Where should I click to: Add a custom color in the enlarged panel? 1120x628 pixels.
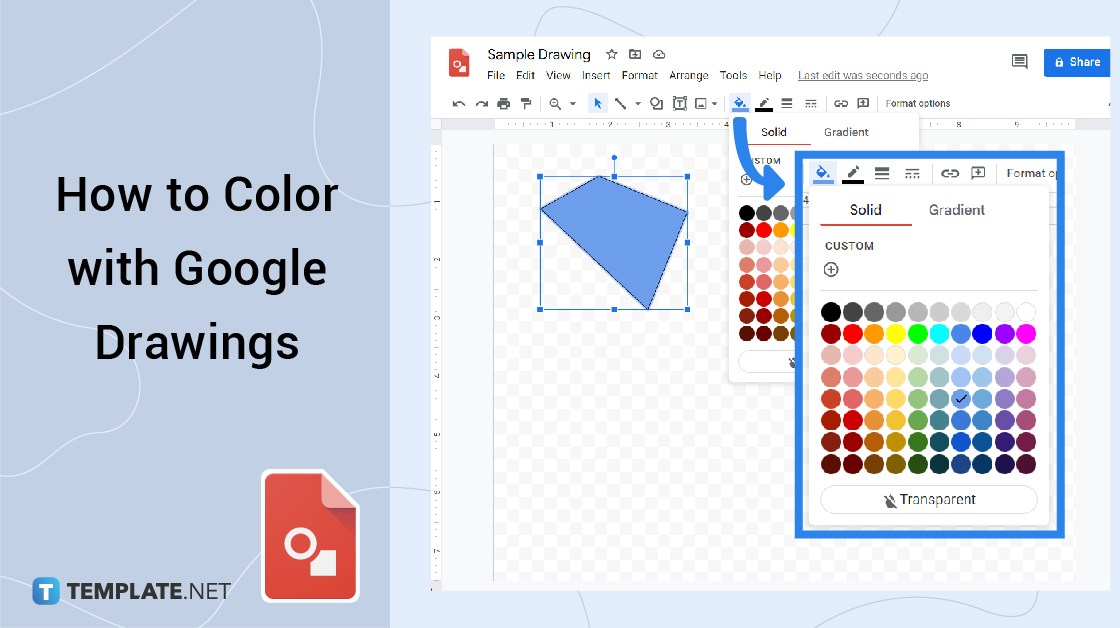(x=831, y=269)
